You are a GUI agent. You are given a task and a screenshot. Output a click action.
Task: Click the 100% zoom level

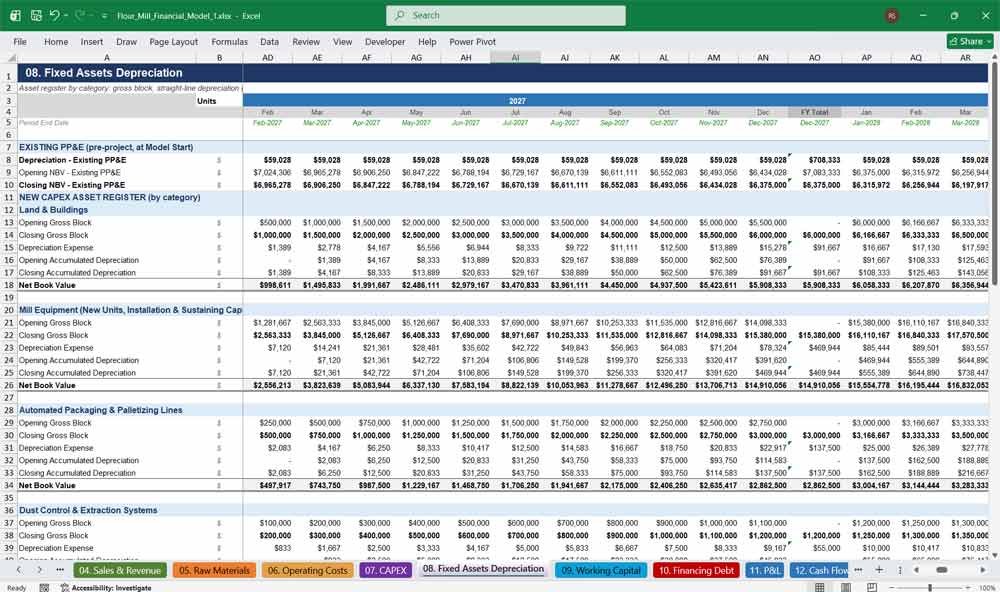[987, 588]
